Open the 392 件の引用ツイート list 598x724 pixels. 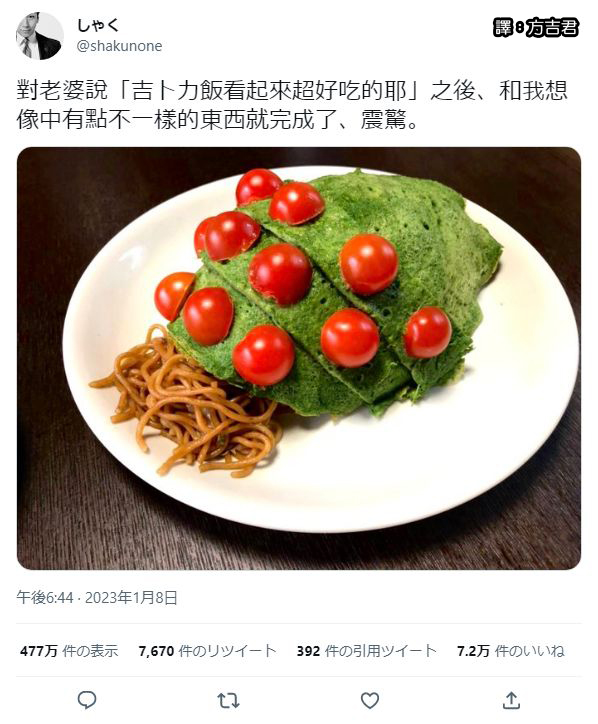point(367,651)
